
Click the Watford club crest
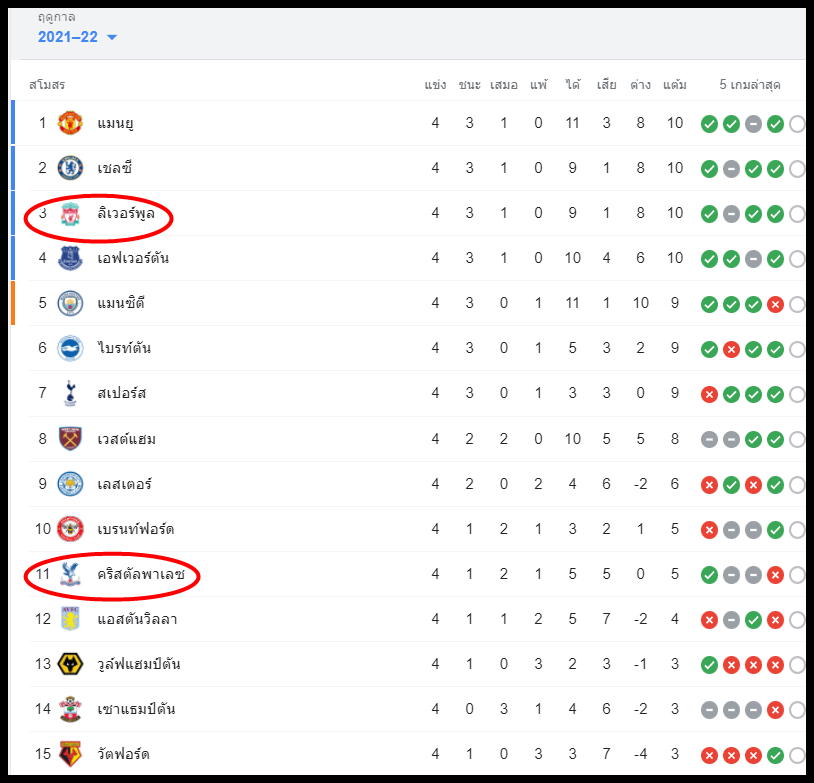point(70,754)
